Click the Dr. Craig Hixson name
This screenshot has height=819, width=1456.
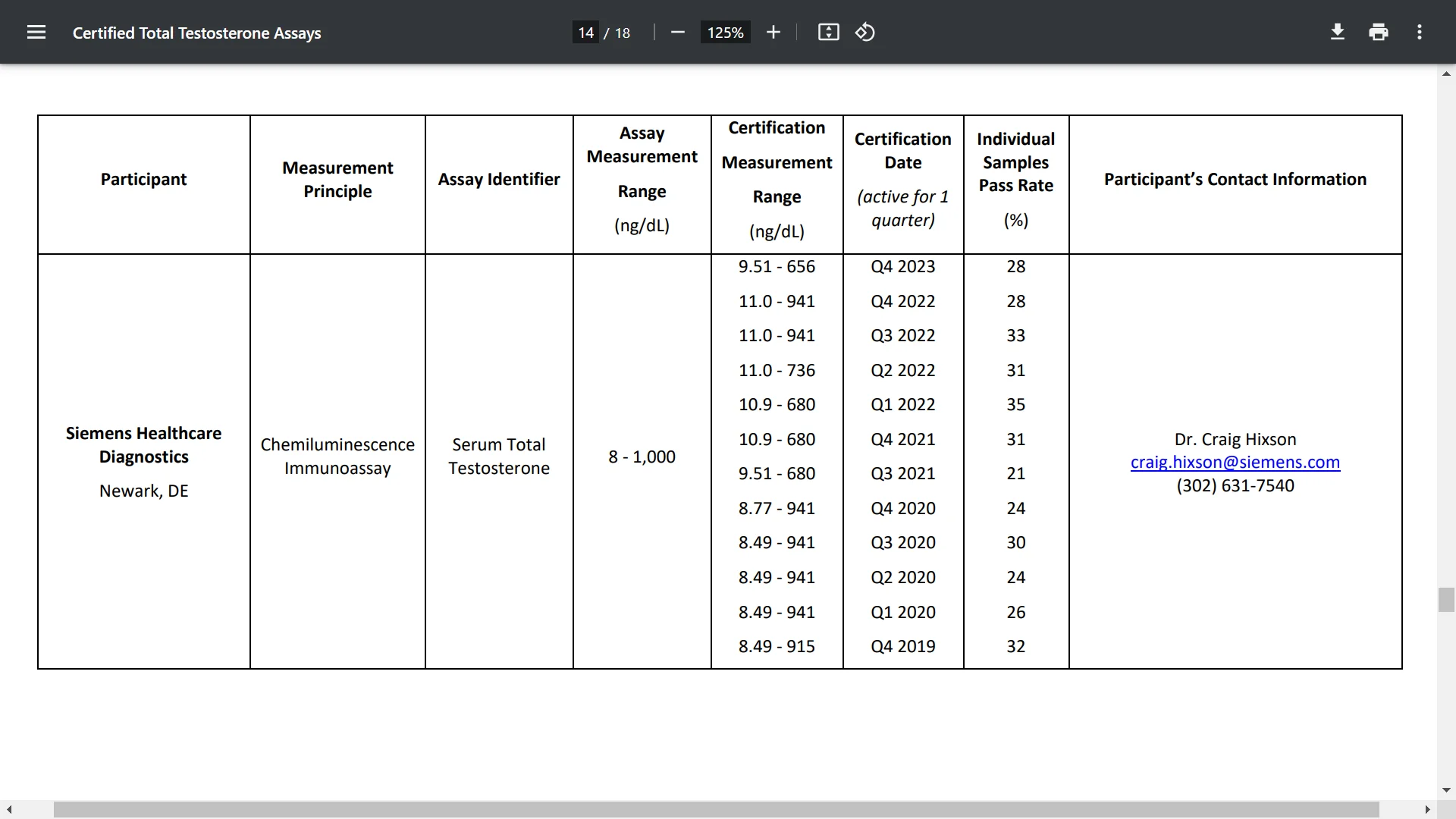(x=1235, y=440)
